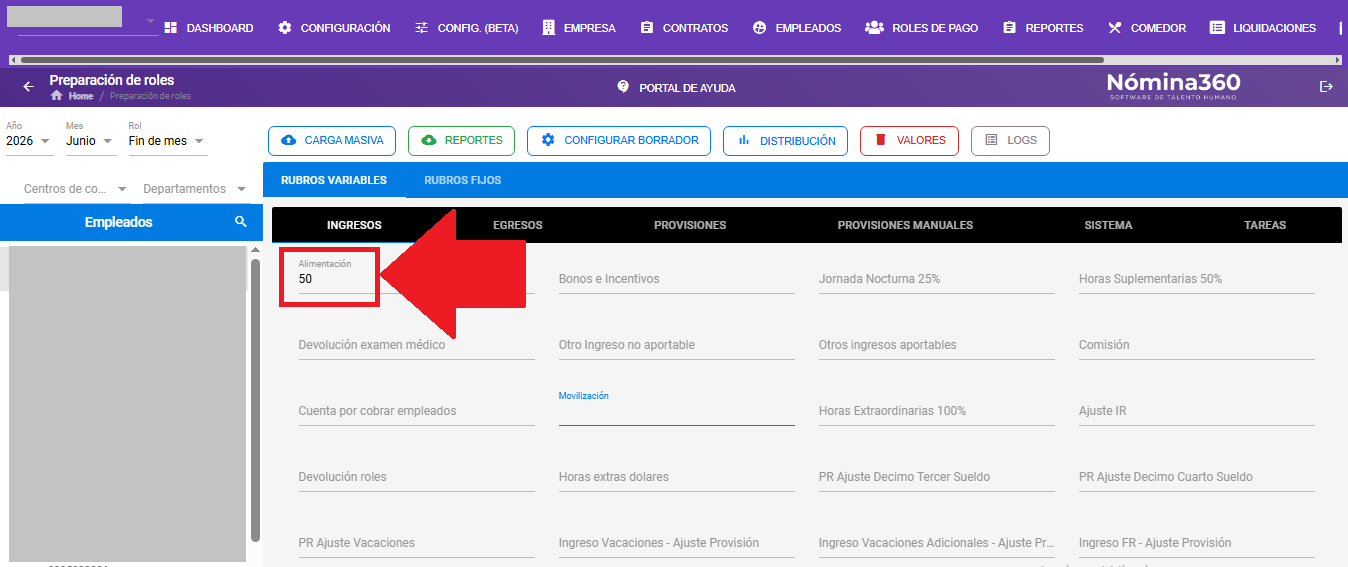
Task: Click the Carga Masiva button
Action: (x=332, y=140)
